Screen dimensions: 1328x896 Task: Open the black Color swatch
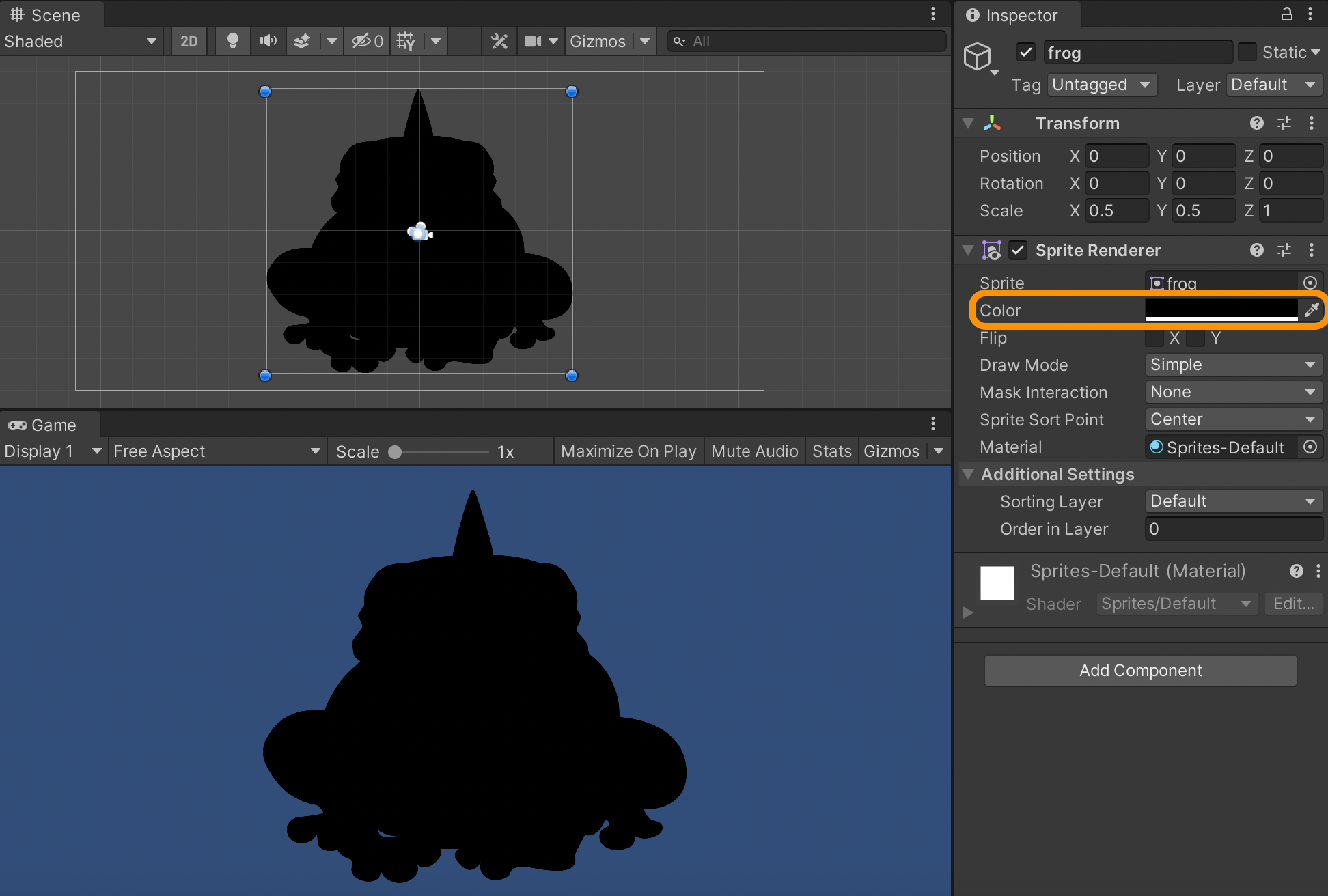coord(1221,310)
